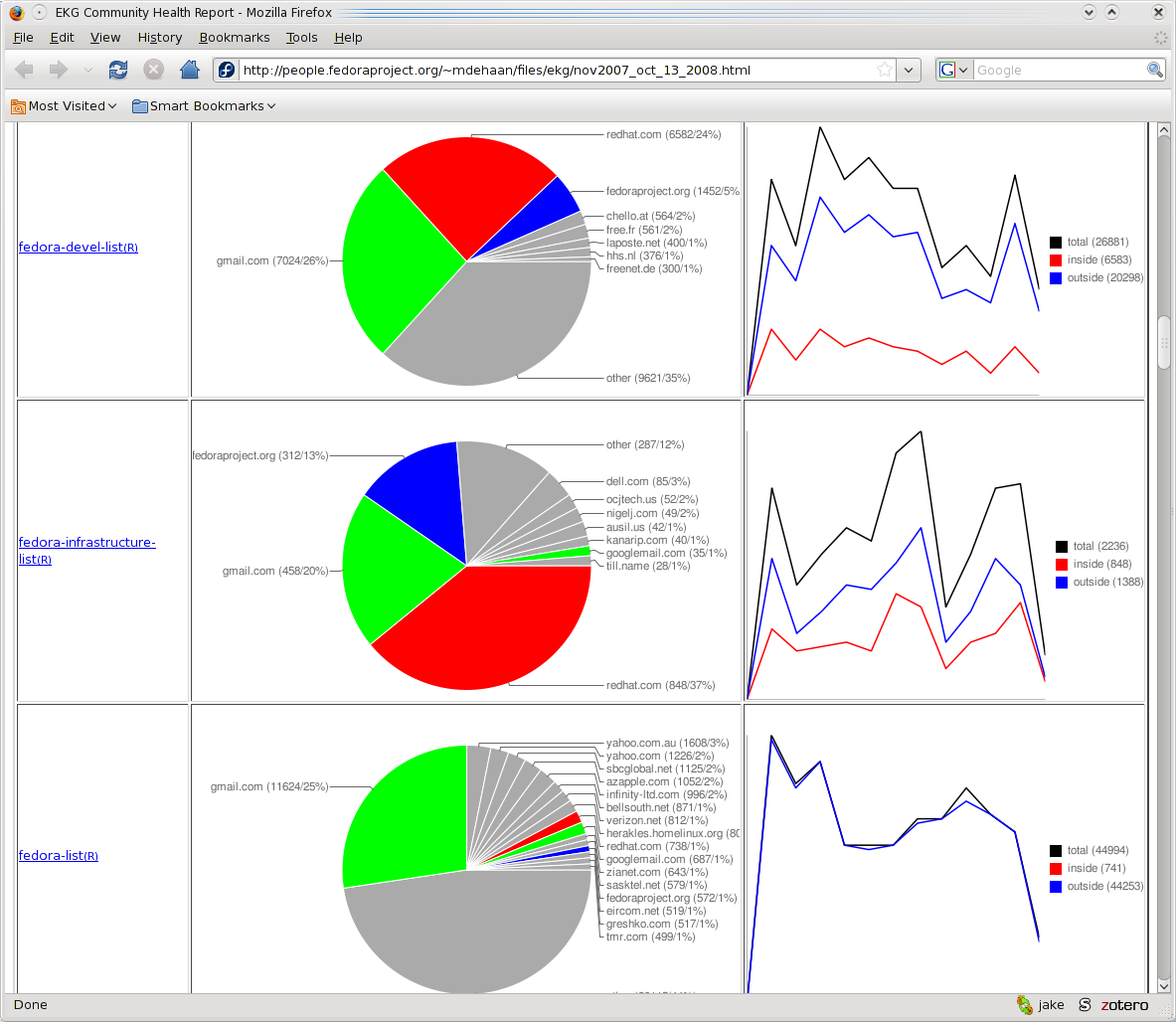Open the back/forward history dropdown arrow
Viewport: 1176px width, 1022px height.
coord(87,71)
